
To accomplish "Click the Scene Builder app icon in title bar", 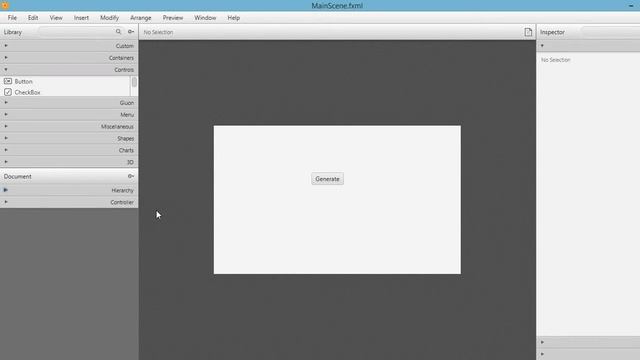I will pos(5,5).
